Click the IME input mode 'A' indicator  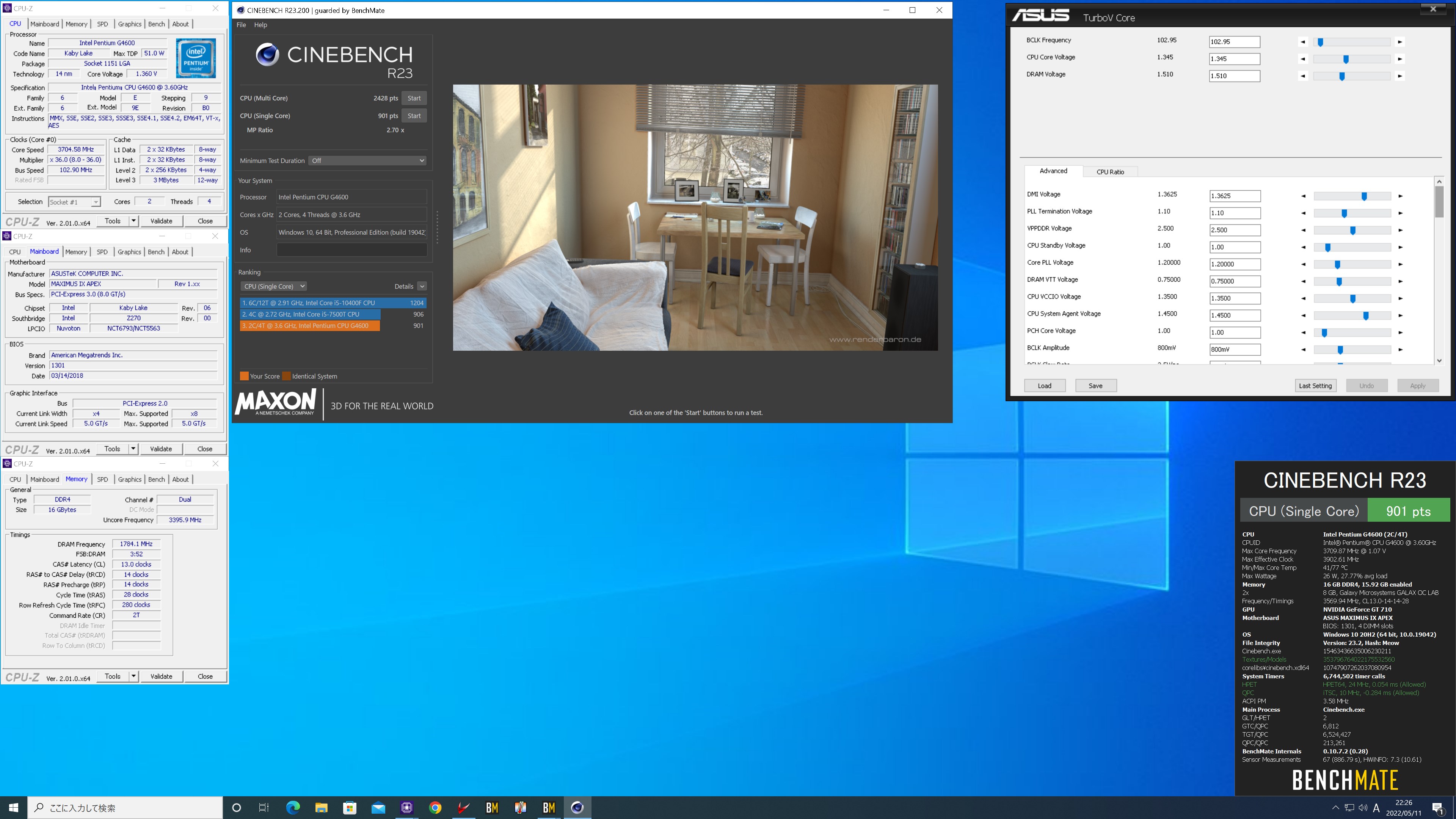[1376, 808]
